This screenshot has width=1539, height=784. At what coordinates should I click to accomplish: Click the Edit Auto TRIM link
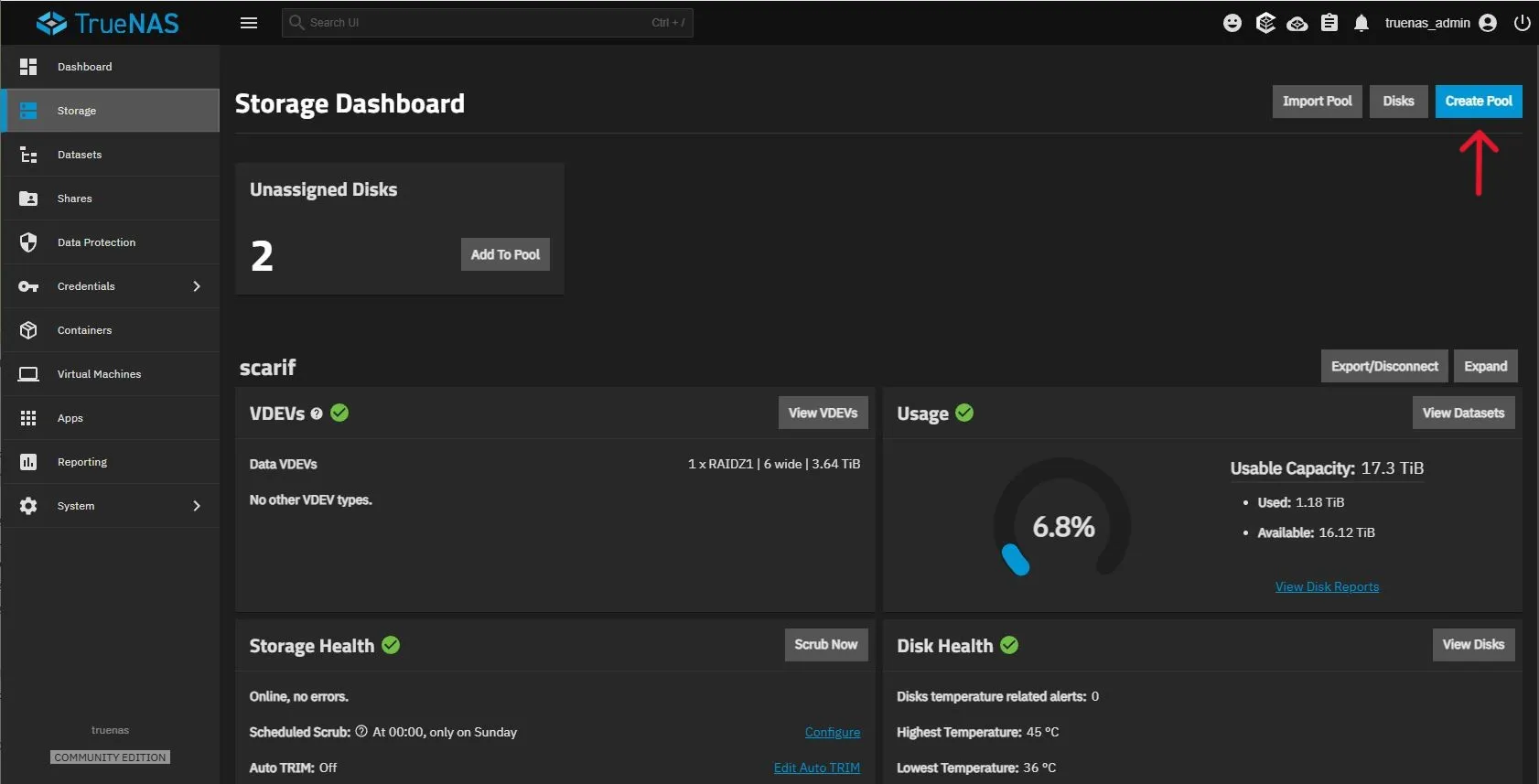(816, 768)
